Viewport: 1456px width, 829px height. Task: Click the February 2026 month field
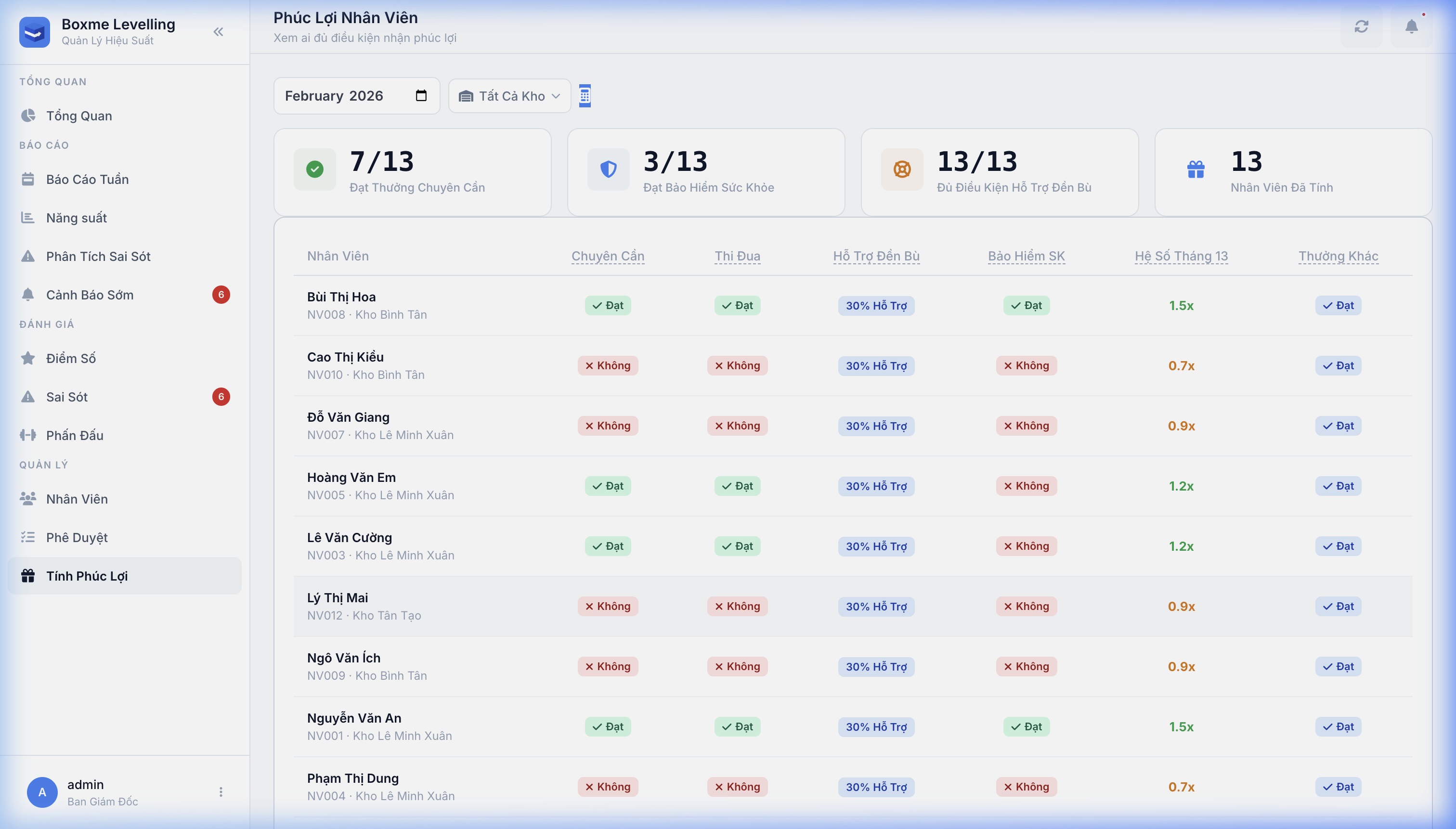(x=342, y=96)
